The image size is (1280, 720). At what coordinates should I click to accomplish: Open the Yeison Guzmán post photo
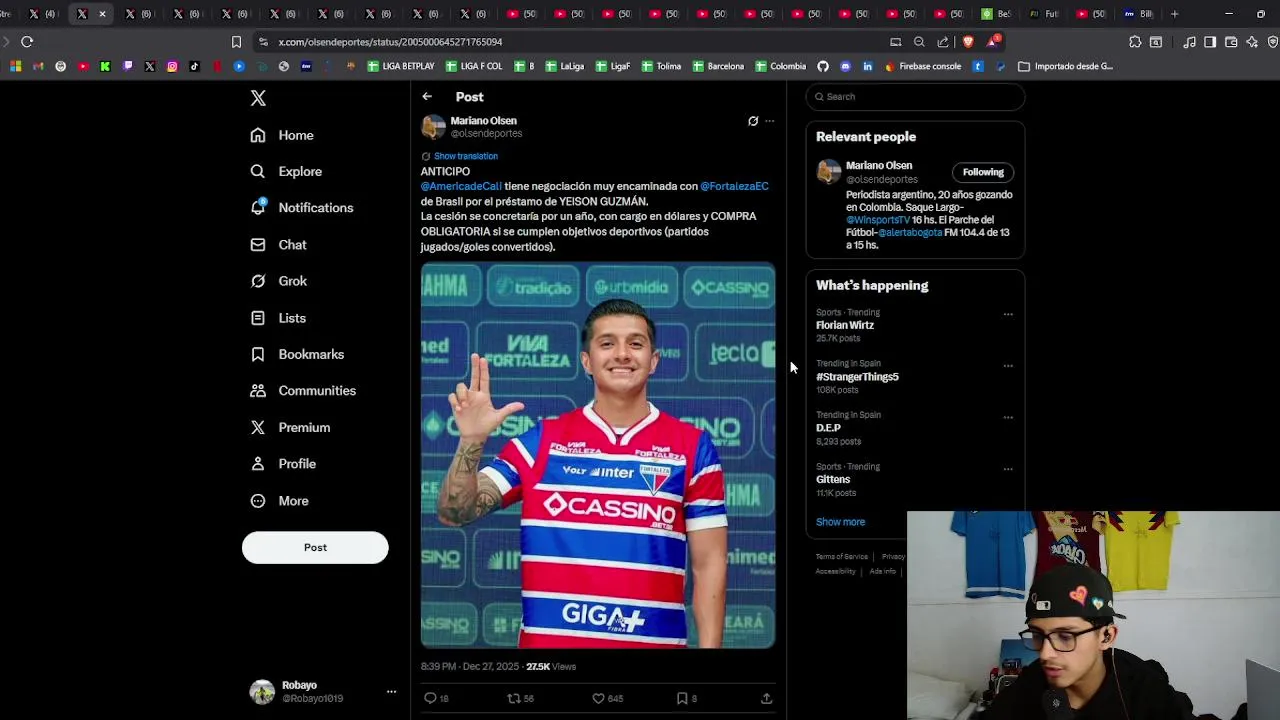[x=598, y=455]
